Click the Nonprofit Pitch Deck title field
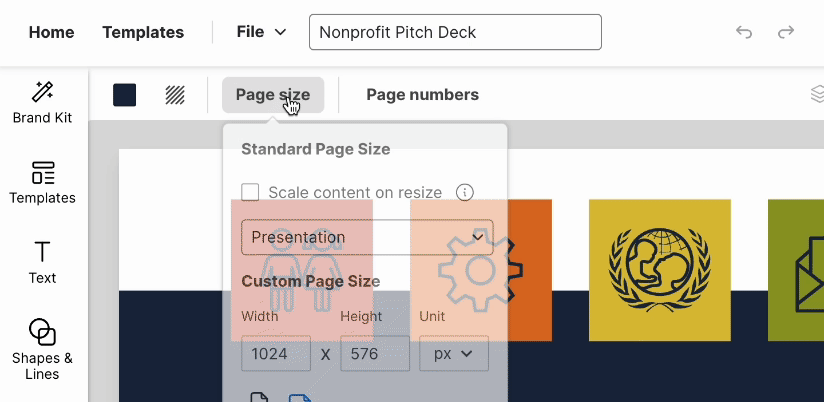 point(455,32)
